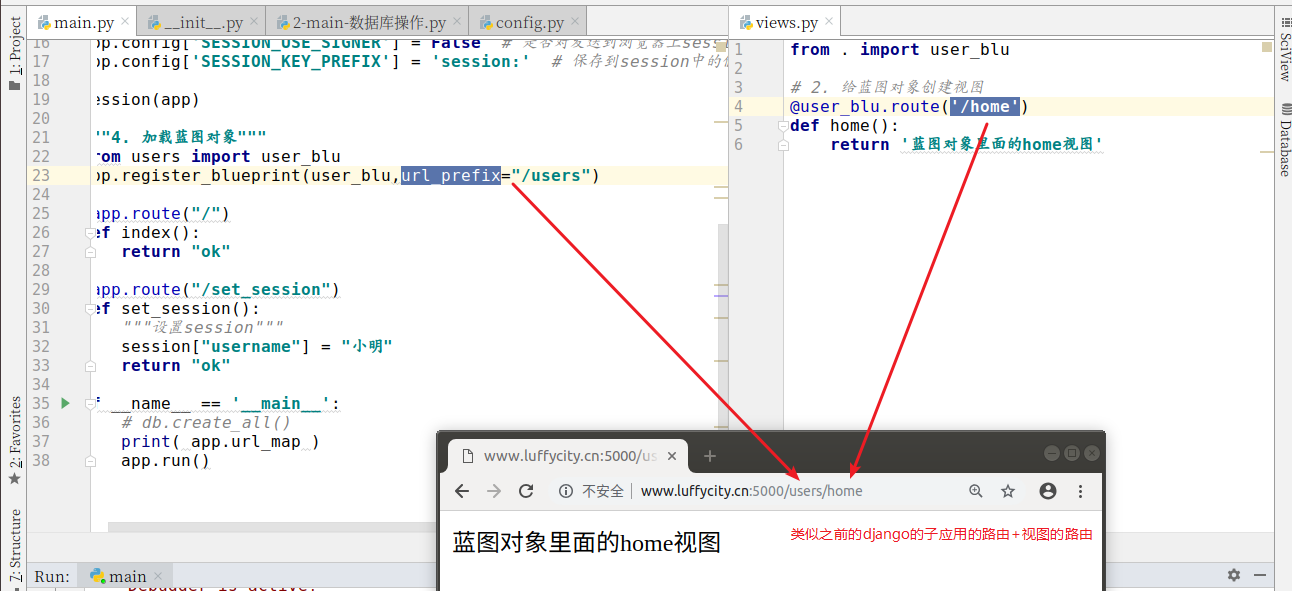Minimize the browser window
Screen dimensions: 1292x591
pos(1051,453)
